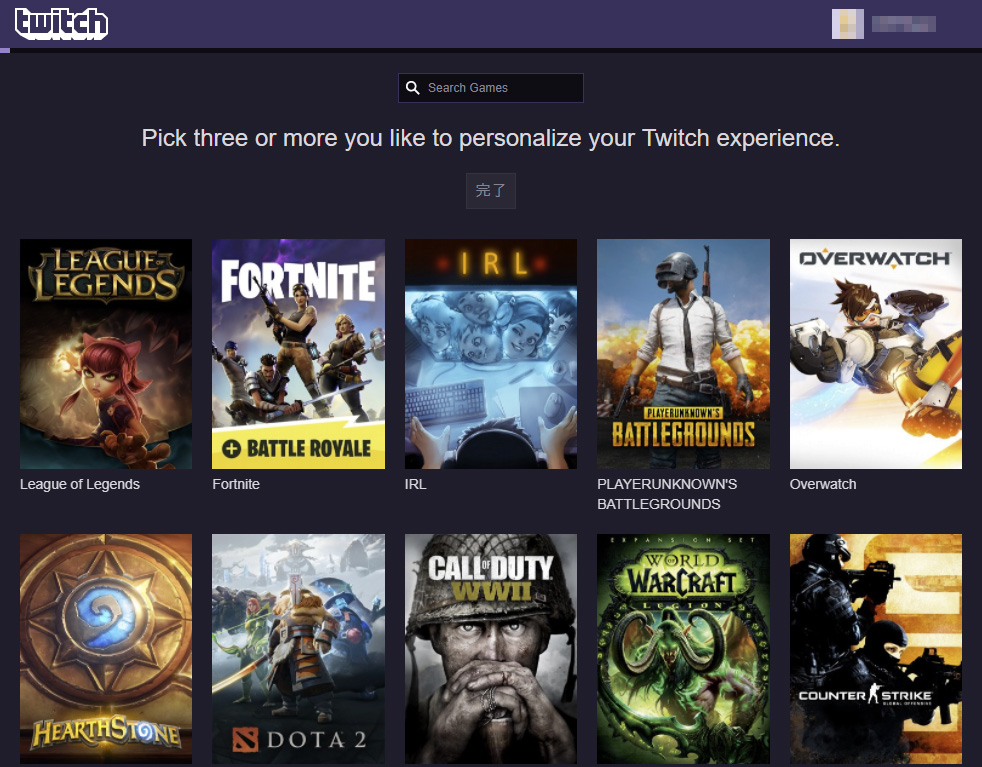
Task: Click the IRL title text
Action: pos(415,484)
